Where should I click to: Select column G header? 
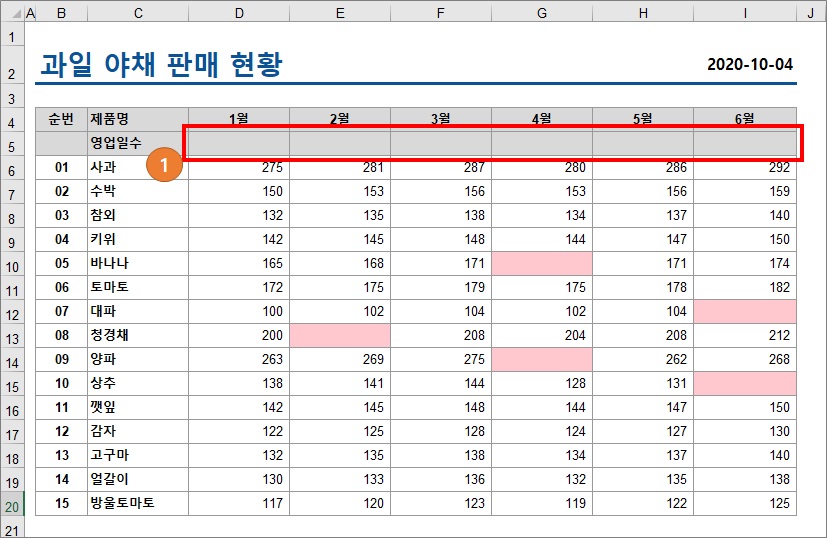(542, 13)
